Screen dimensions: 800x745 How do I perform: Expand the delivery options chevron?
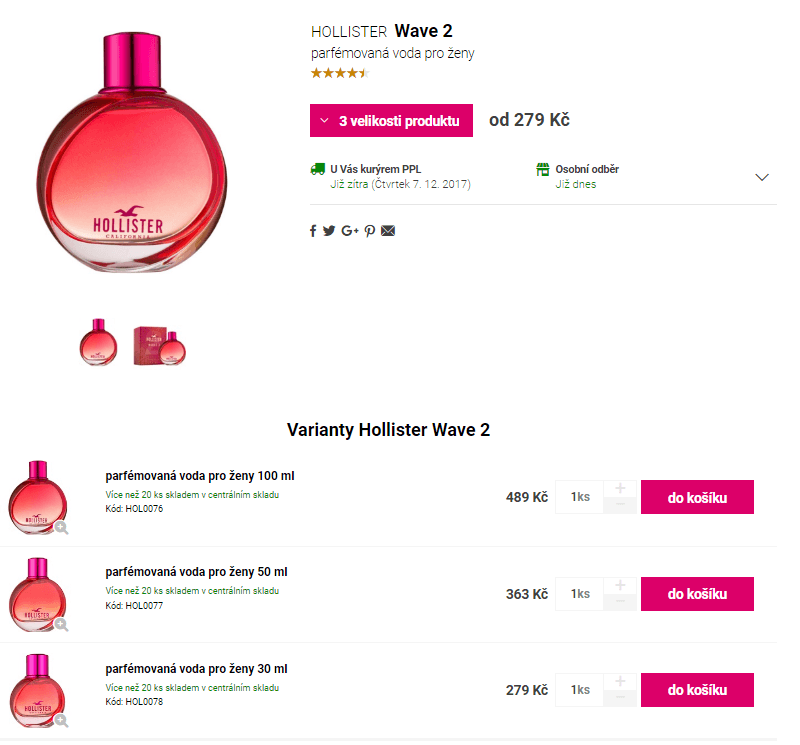pyautogui.click(x=762, y=176)
